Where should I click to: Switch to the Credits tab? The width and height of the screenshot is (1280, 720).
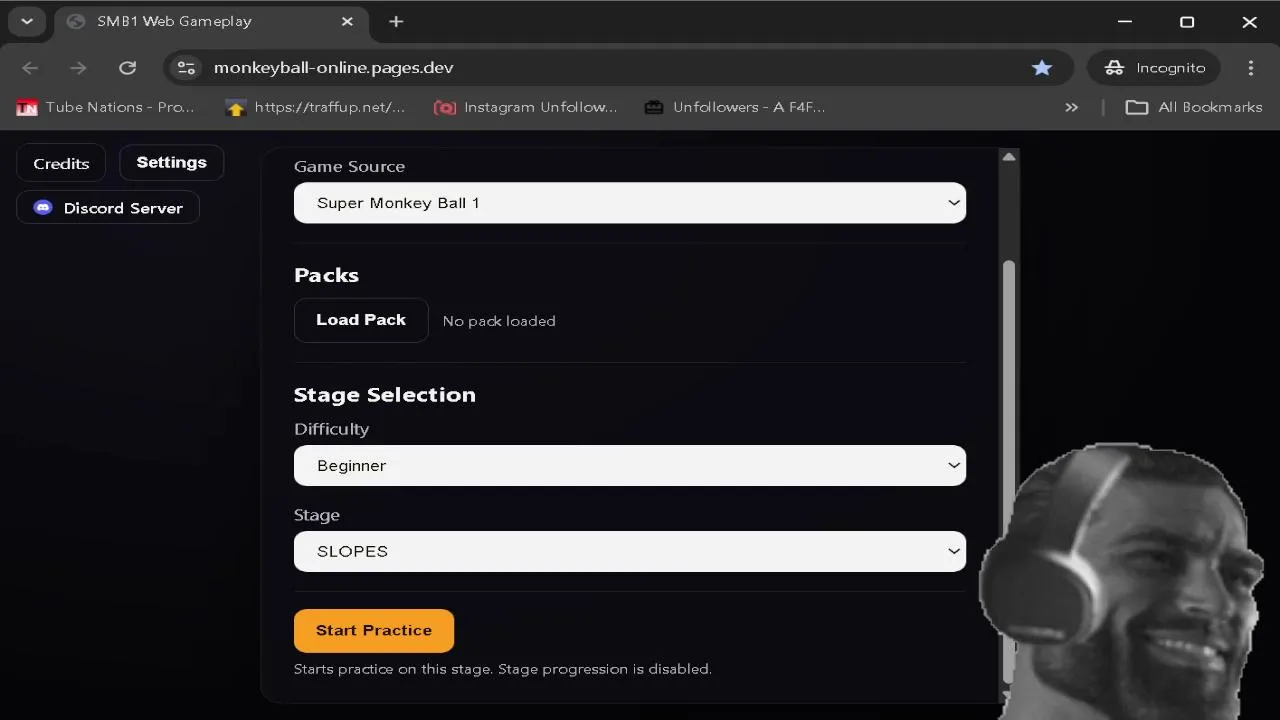click(x=61, y=164)
